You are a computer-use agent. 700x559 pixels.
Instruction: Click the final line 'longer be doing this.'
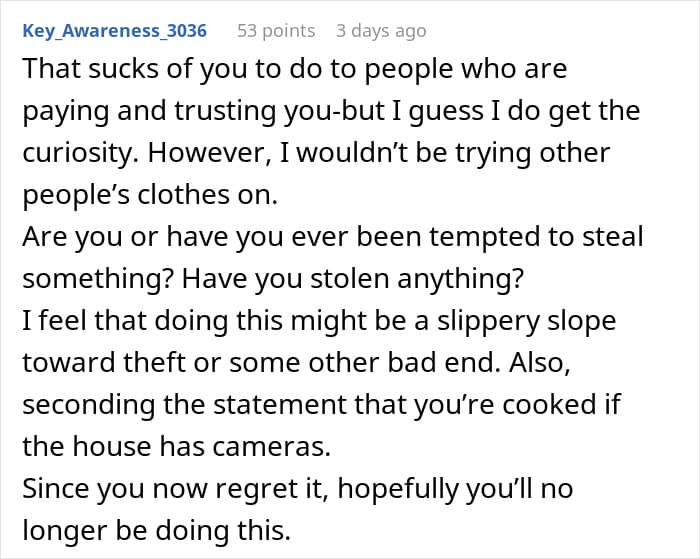[x=157, y=530]
